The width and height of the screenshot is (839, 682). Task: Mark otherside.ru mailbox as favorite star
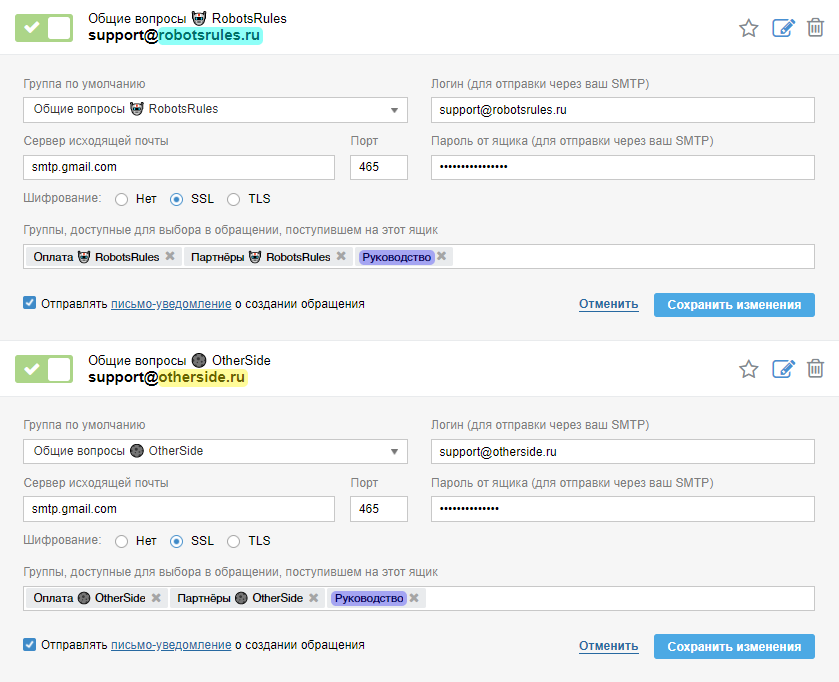[748, 369]
